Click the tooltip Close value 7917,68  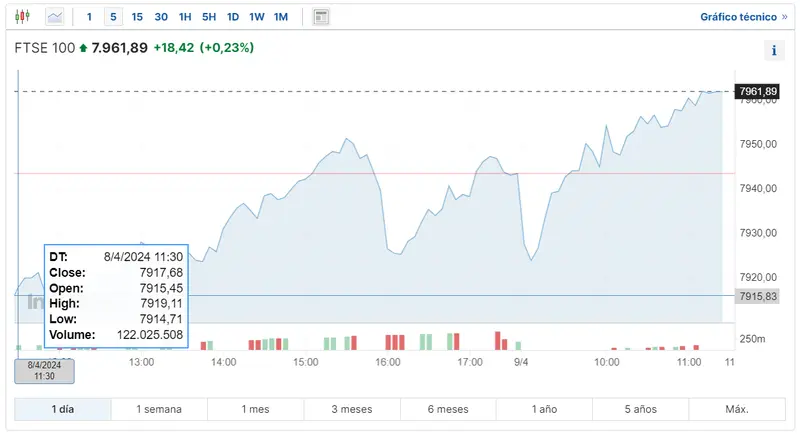(x=161, y=273)
